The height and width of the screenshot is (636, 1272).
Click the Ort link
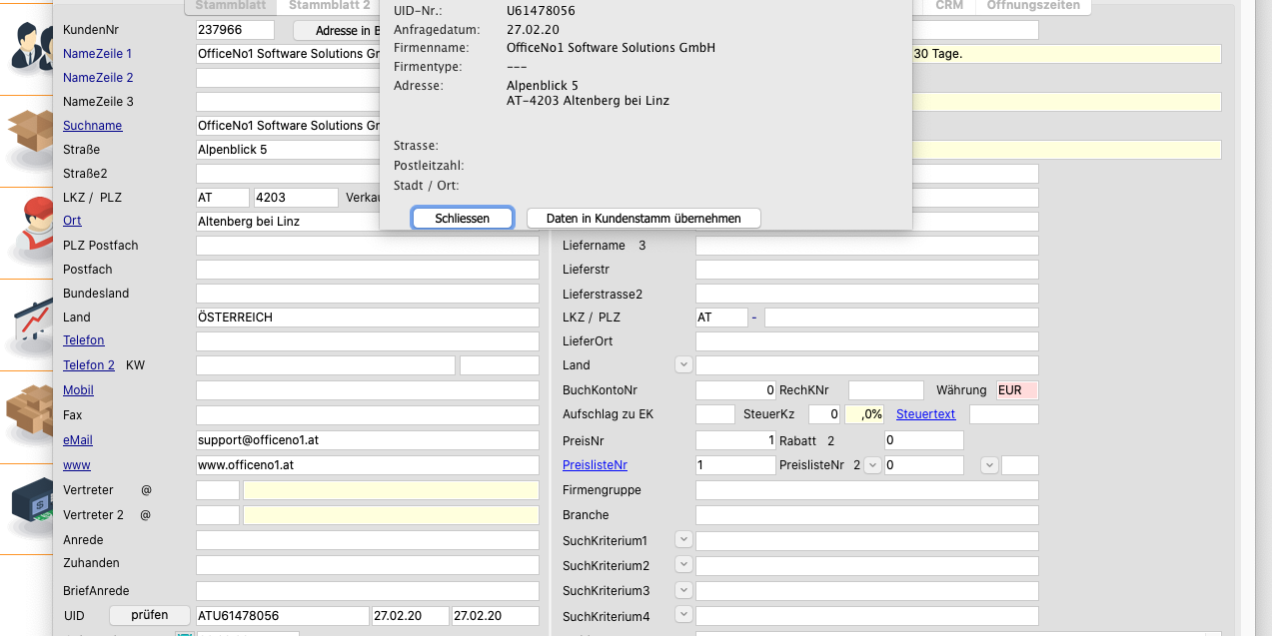coord(72,221)
